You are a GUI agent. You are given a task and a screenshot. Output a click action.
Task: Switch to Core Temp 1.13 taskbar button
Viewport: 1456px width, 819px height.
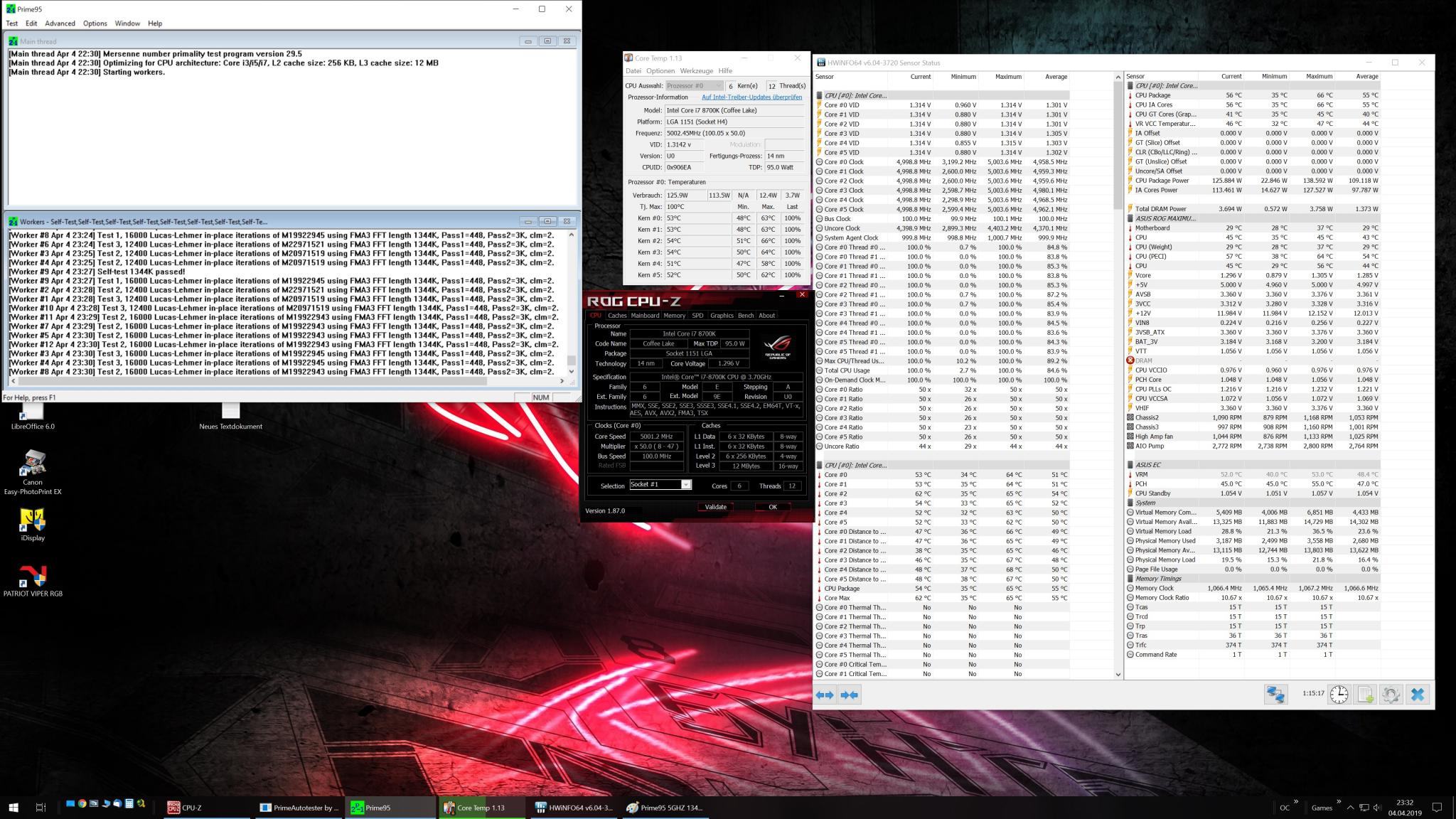pyautogui.click(x=483, y=808)
